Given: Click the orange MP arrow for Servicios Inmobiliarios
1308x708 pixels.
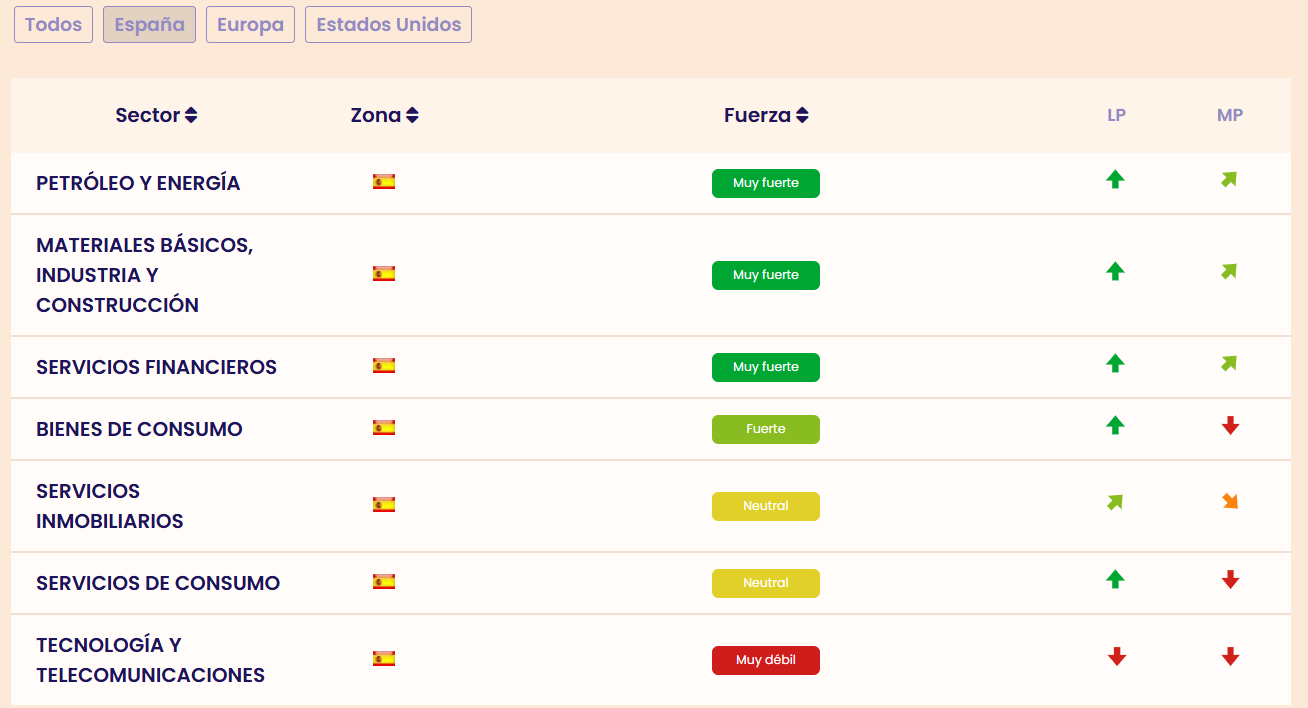Looking at the screenshot, I should pos(1230,502).
